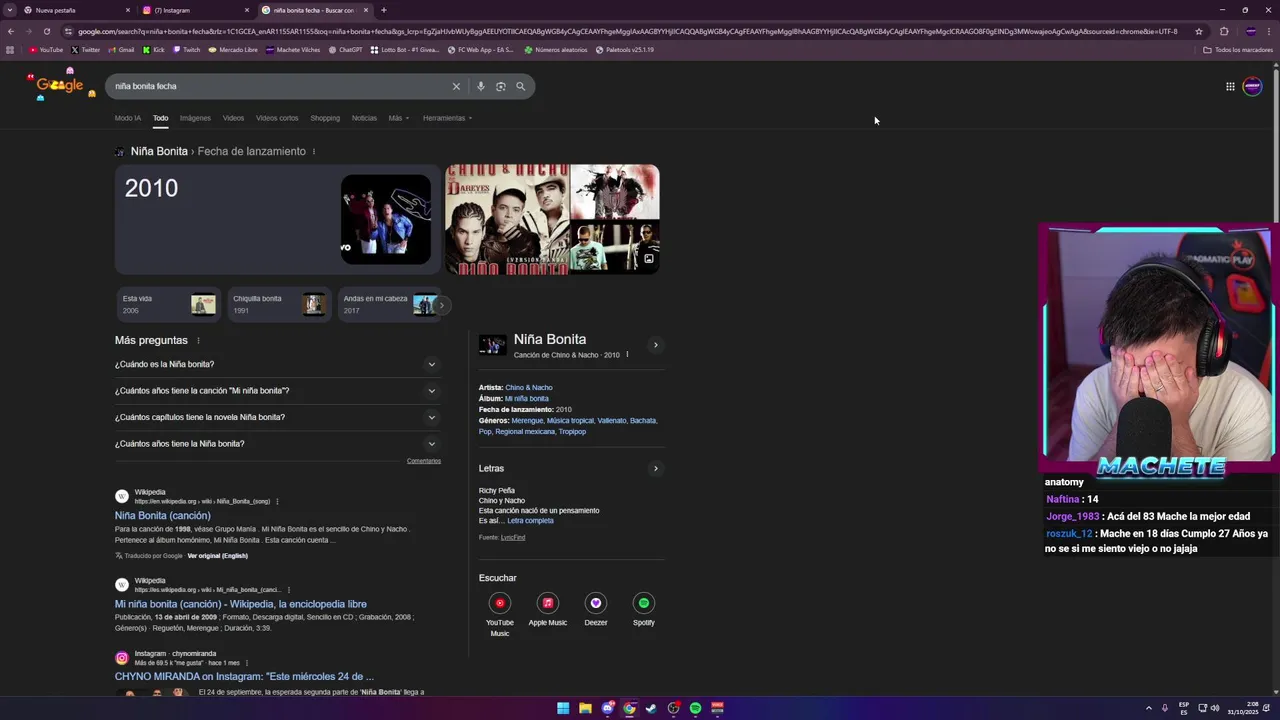The width and height of the screenshot is (1280, 720).
Task: Open File Explorer from the taskbar
Action: (585, 708)
